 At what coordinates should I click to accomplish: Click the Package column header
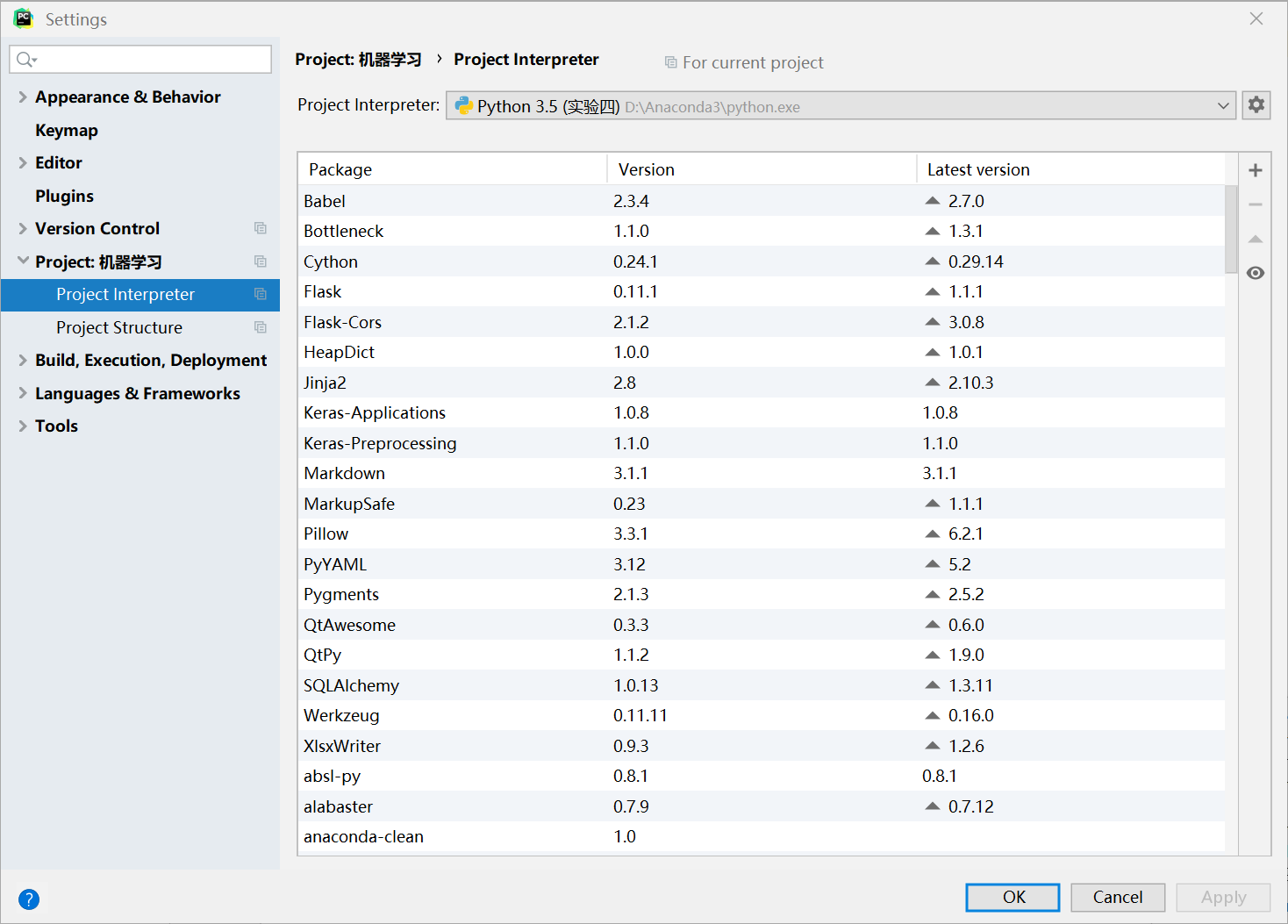click(453, 169)
